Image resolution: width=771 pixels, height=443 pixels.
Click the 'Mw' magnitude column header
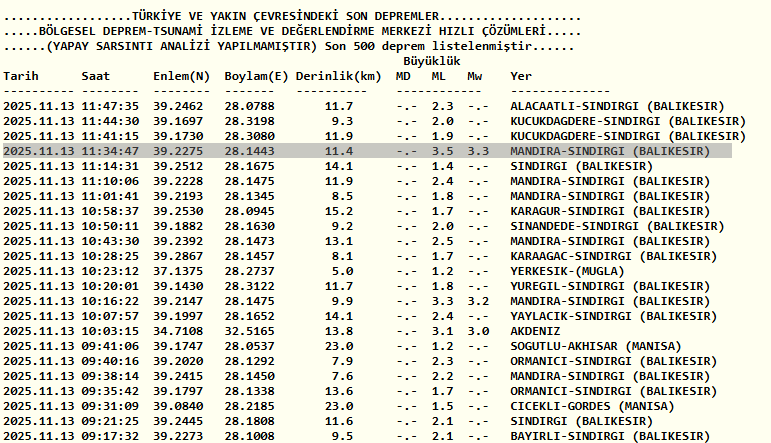tap(474, 76)
